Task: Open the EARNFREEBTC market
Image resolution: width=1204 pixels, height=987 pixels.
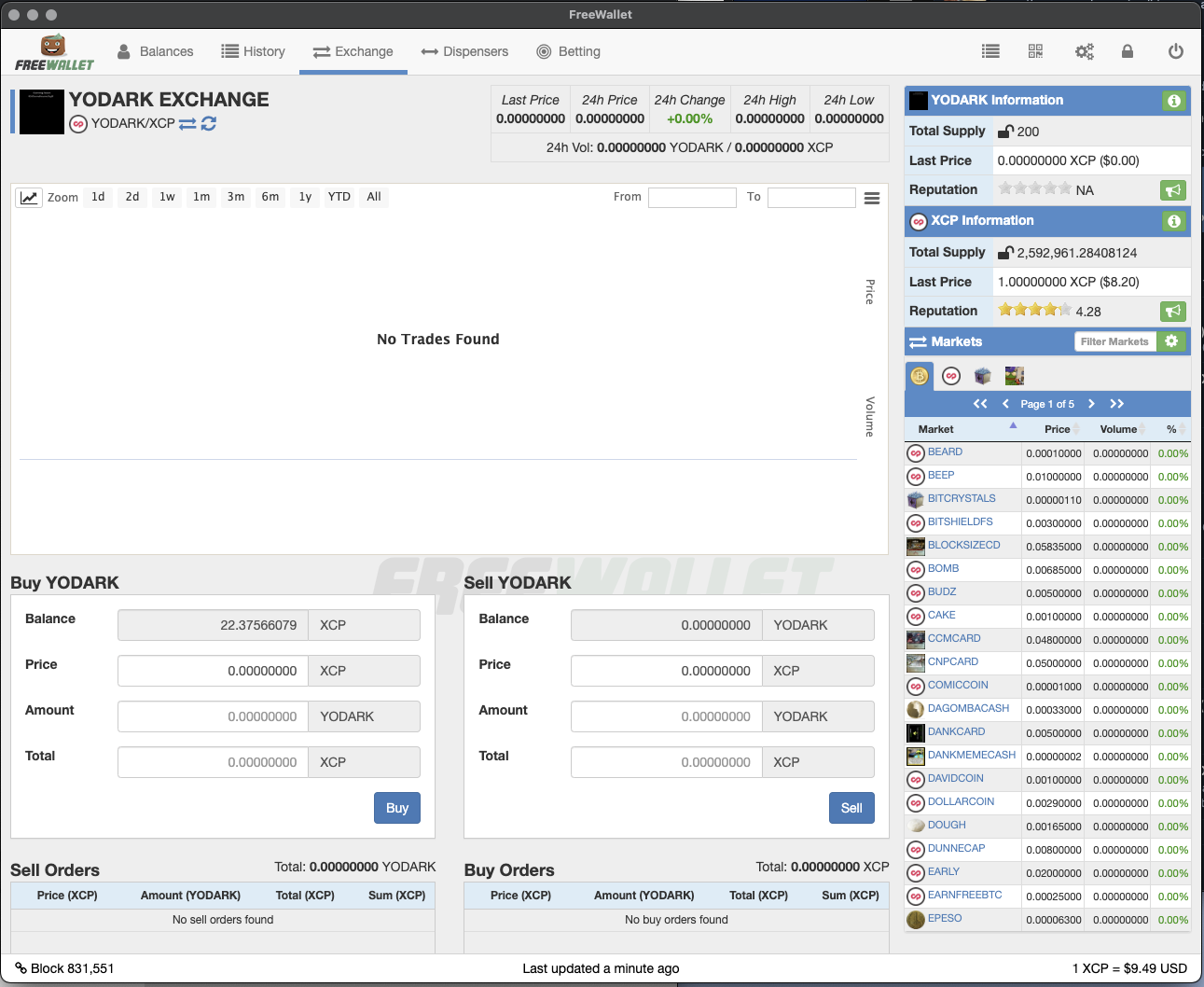Action: tap(964, 895)
